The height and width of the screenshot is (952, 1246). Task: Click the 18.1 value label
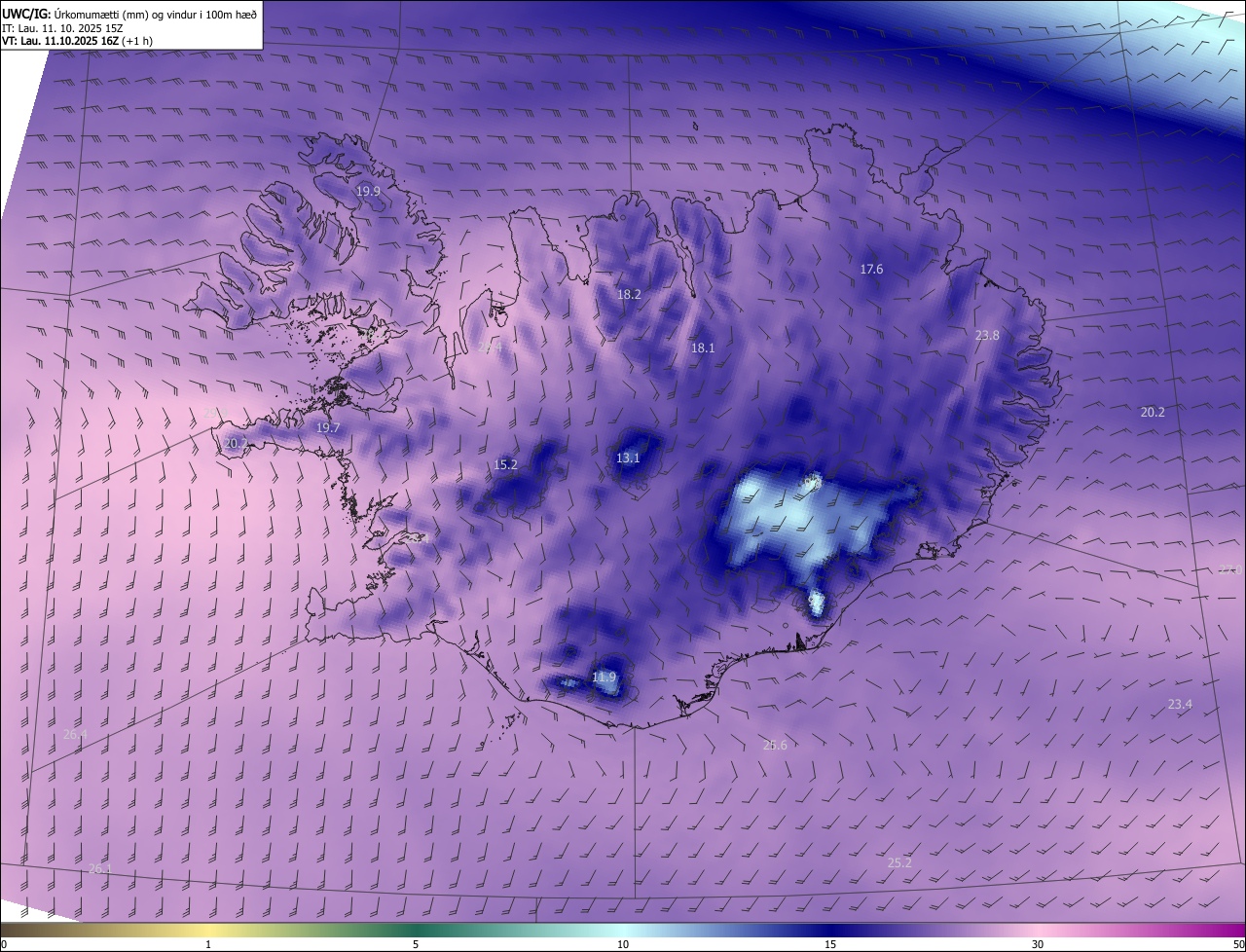tap(703, 348)
